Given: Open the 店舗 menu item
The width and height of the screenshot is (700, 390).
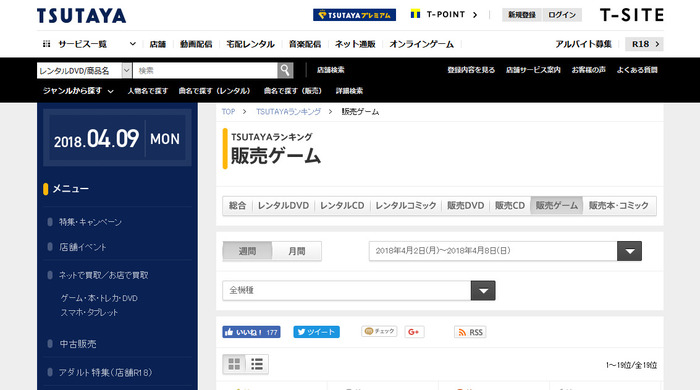Looking at the screenshot, I should click(158, 44).
